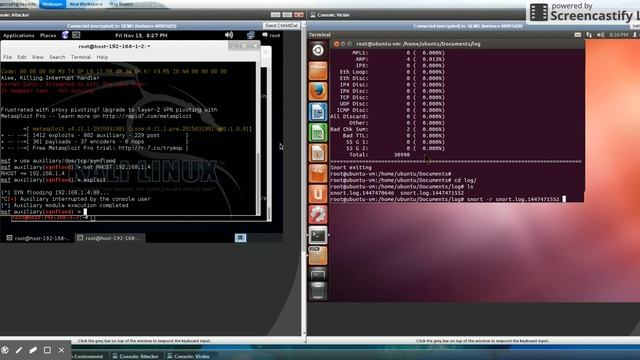Click Kali volume speaker icon
The height and width of the screenshot is (360, 640).
229,35
